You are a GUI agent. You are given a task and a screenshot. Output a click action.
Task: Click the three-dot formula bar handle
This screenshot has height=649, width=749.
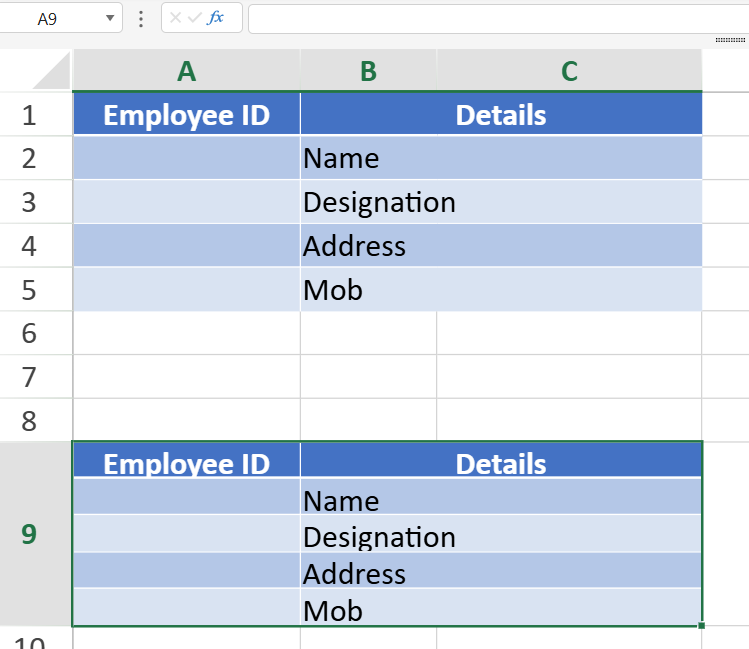(140, 19)
